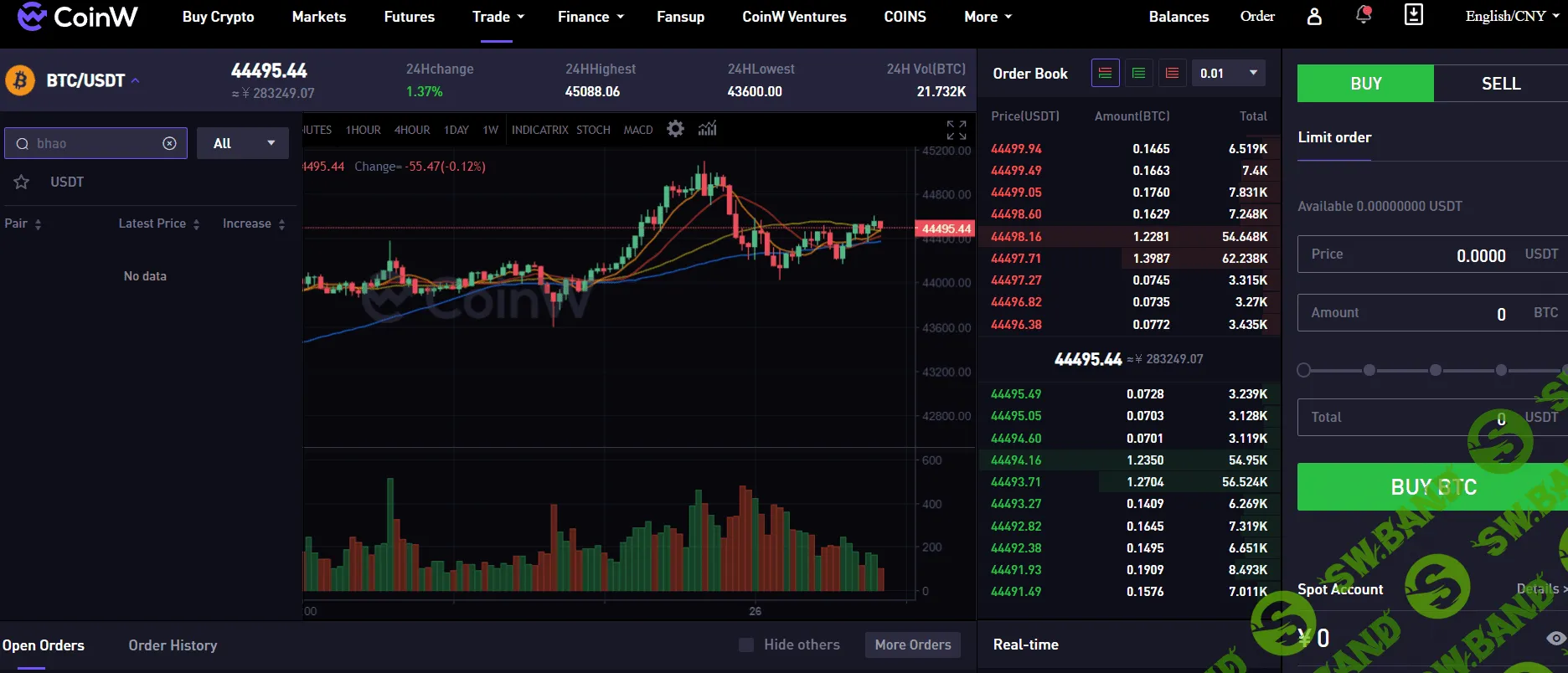Open chart settings gear icon
The width and height of the screenshot is (1568, 673).
(x=675, y=129)
